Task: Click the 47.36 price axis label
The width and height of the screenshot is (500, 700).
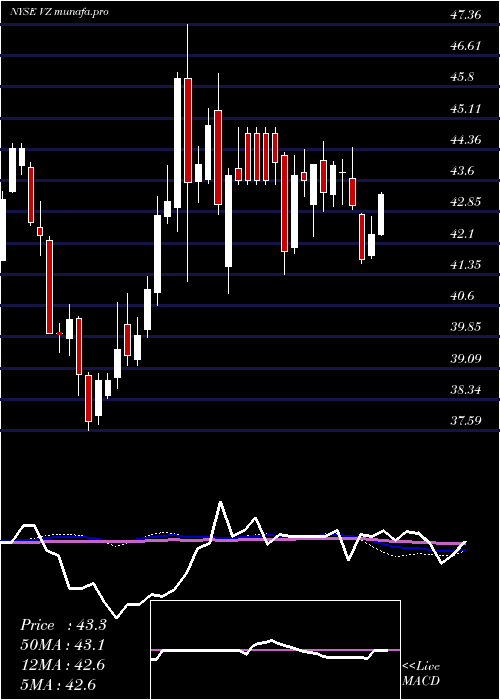Action: tap(465, 15)
